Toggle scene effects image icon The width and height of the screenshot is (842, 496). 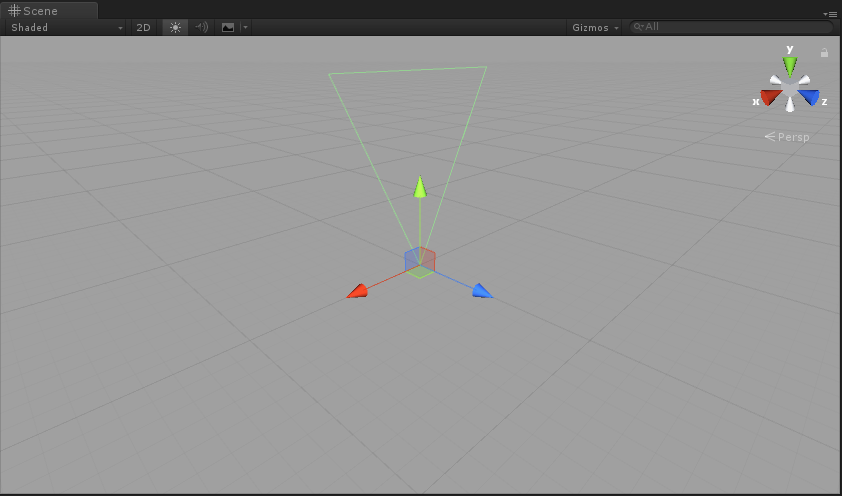click(228, 27)
